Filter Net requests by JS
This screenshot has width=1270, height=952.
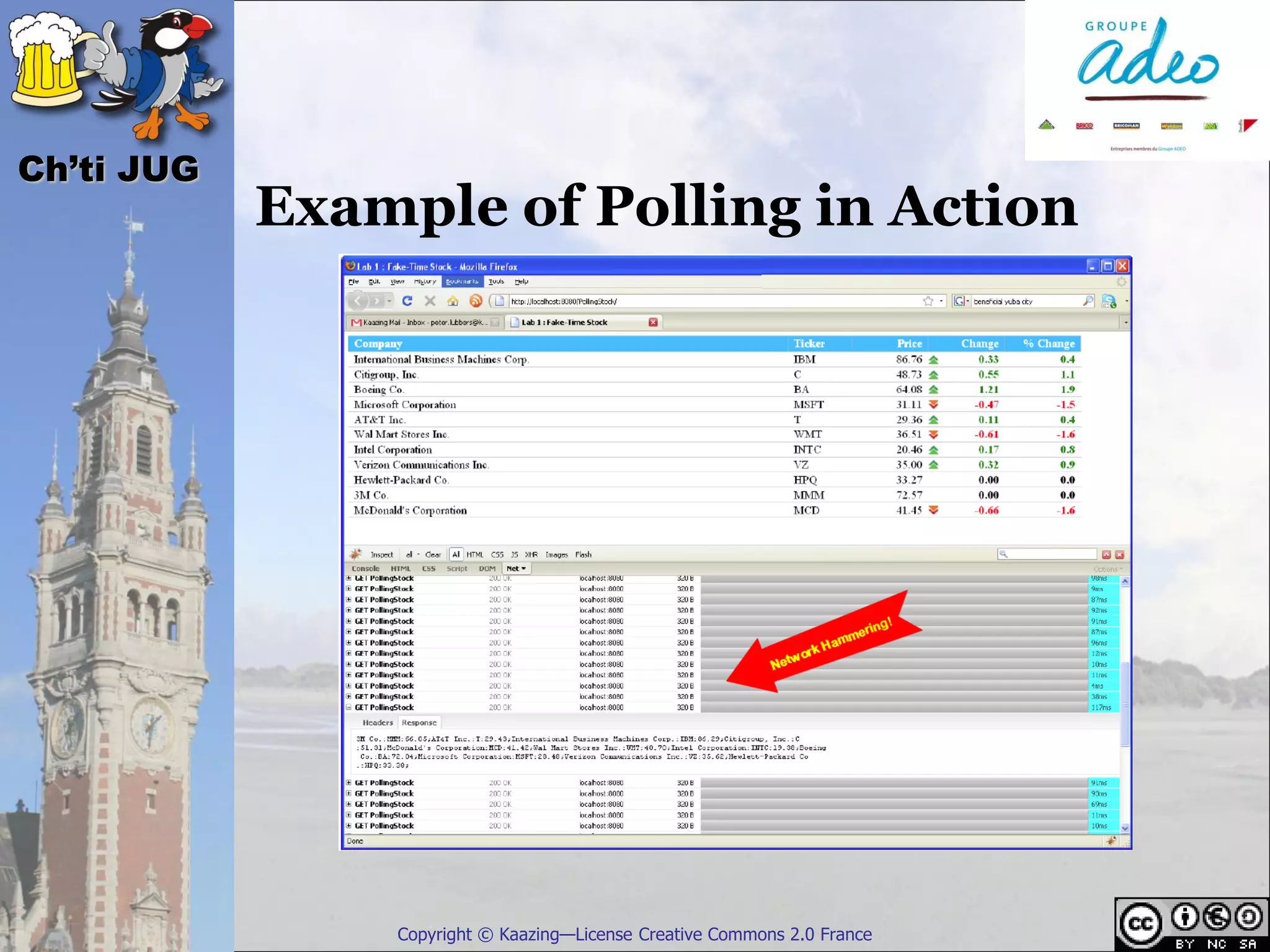(x=514, y=555)
